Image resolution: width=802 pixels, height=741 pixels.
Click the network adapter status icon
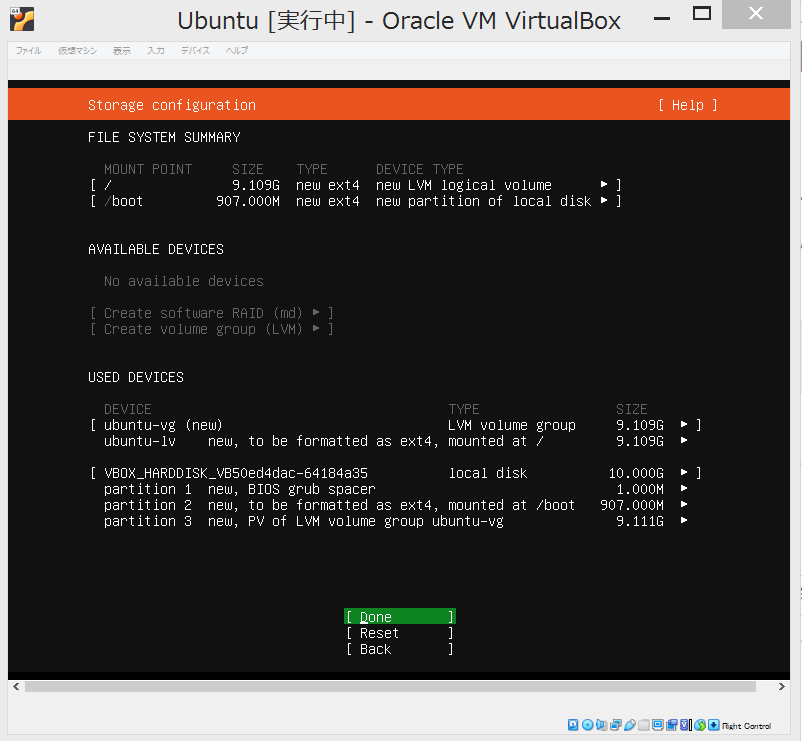(x=616, y=725)
